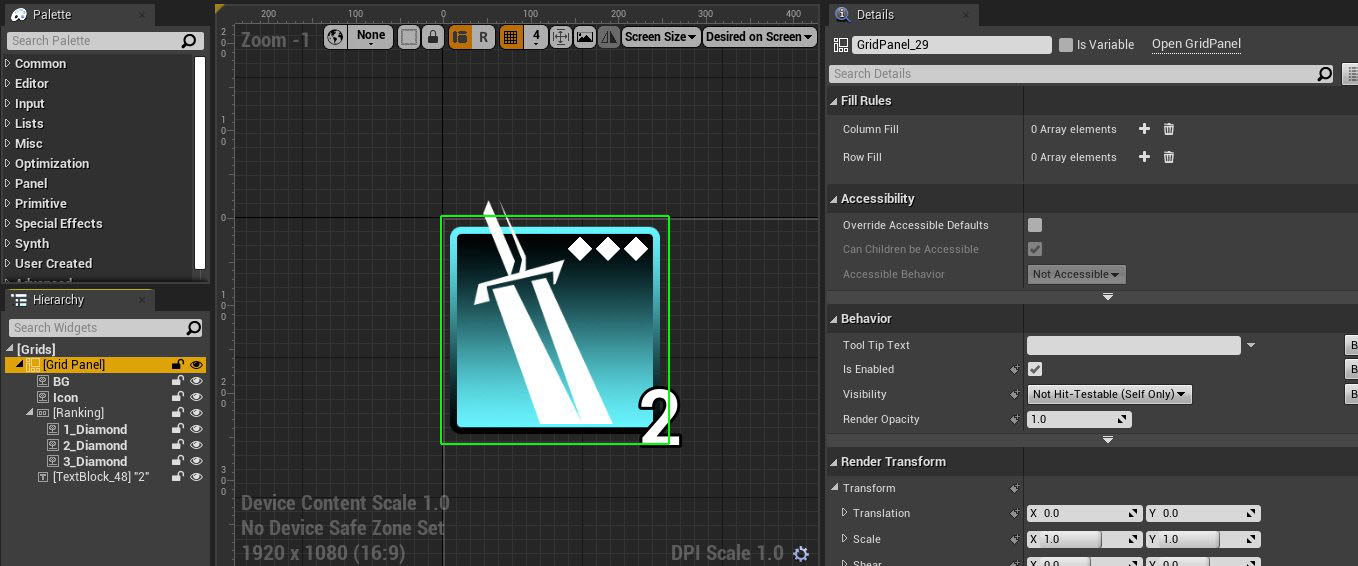Toggle grid snapping icon in viewport toolbar
The height and width of the screenshot is (566, 1358).
coord(510,37)
